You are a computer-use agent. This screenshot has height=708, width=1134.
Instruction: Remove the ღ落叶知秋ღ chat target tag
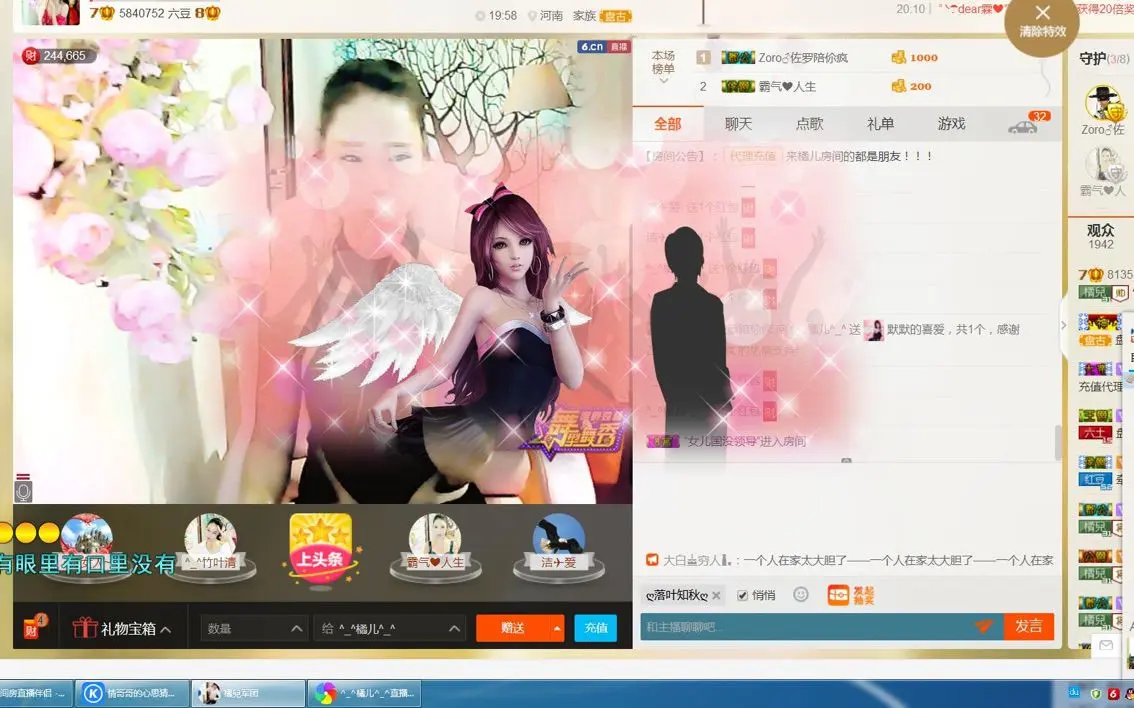coord(716,595)
